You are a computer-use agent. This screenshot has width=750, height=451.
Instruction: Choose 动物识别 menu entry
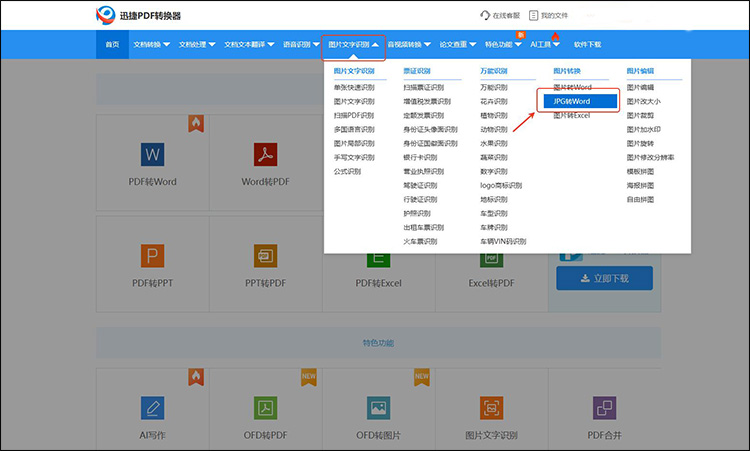coord(494,129)
